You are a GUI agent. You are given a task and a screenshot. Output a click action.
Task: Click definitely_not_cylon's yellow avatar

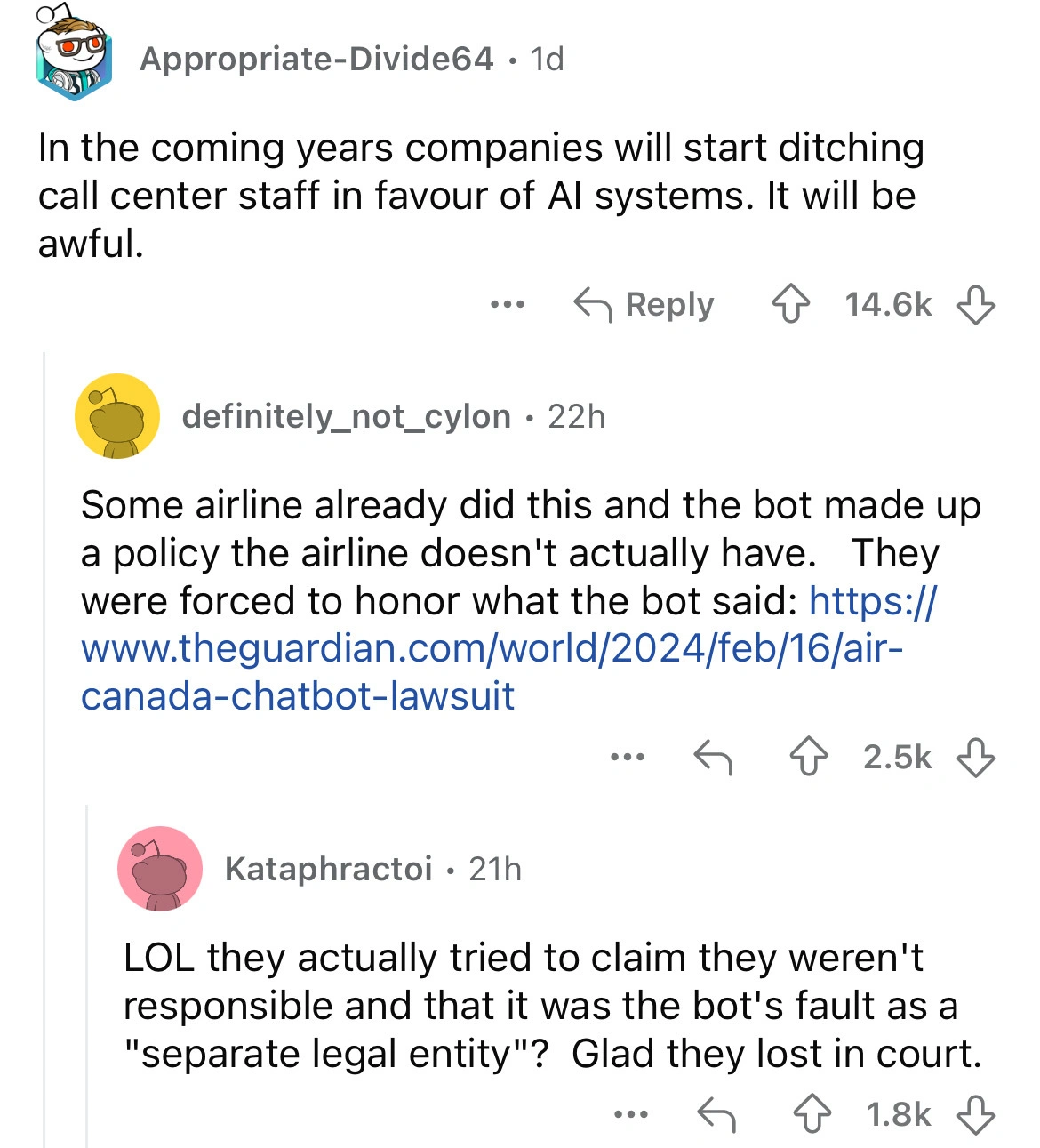coord(117,416)
